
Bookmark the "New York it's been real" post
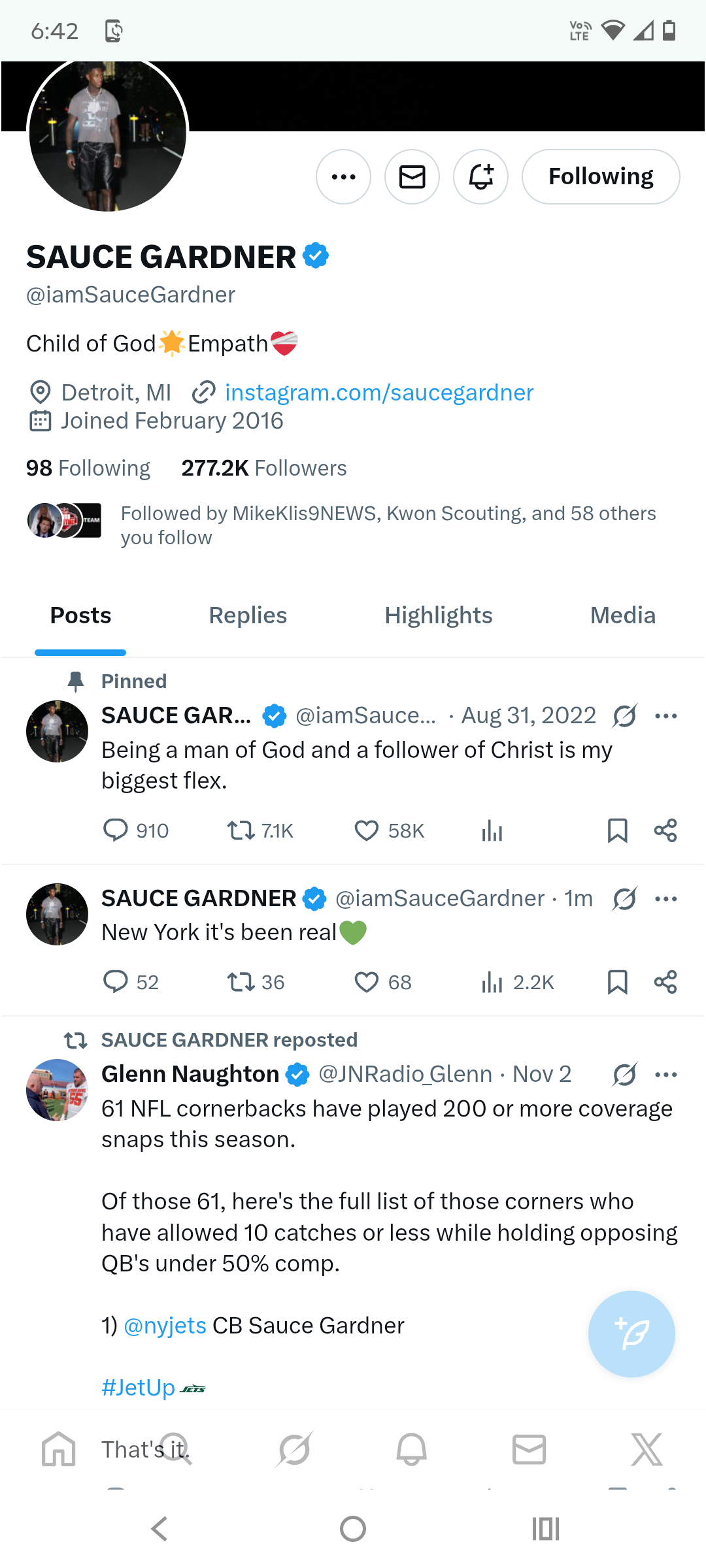[617, 982]
